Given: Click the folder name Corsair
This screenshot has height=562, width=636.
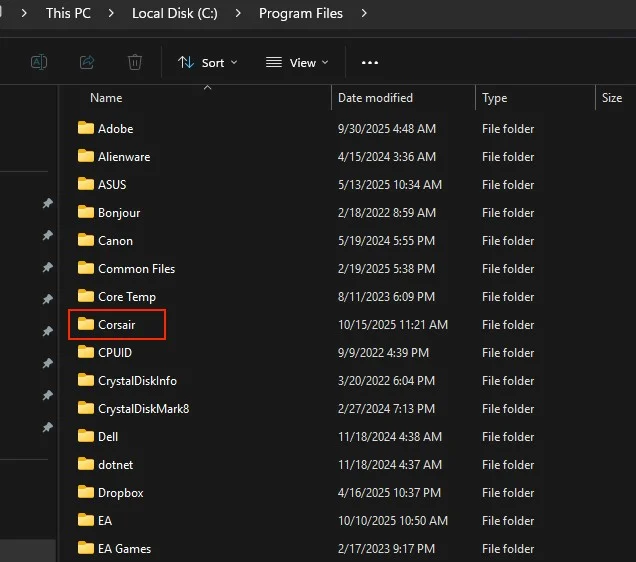Looking at the screenshot, I should point(117,325).
